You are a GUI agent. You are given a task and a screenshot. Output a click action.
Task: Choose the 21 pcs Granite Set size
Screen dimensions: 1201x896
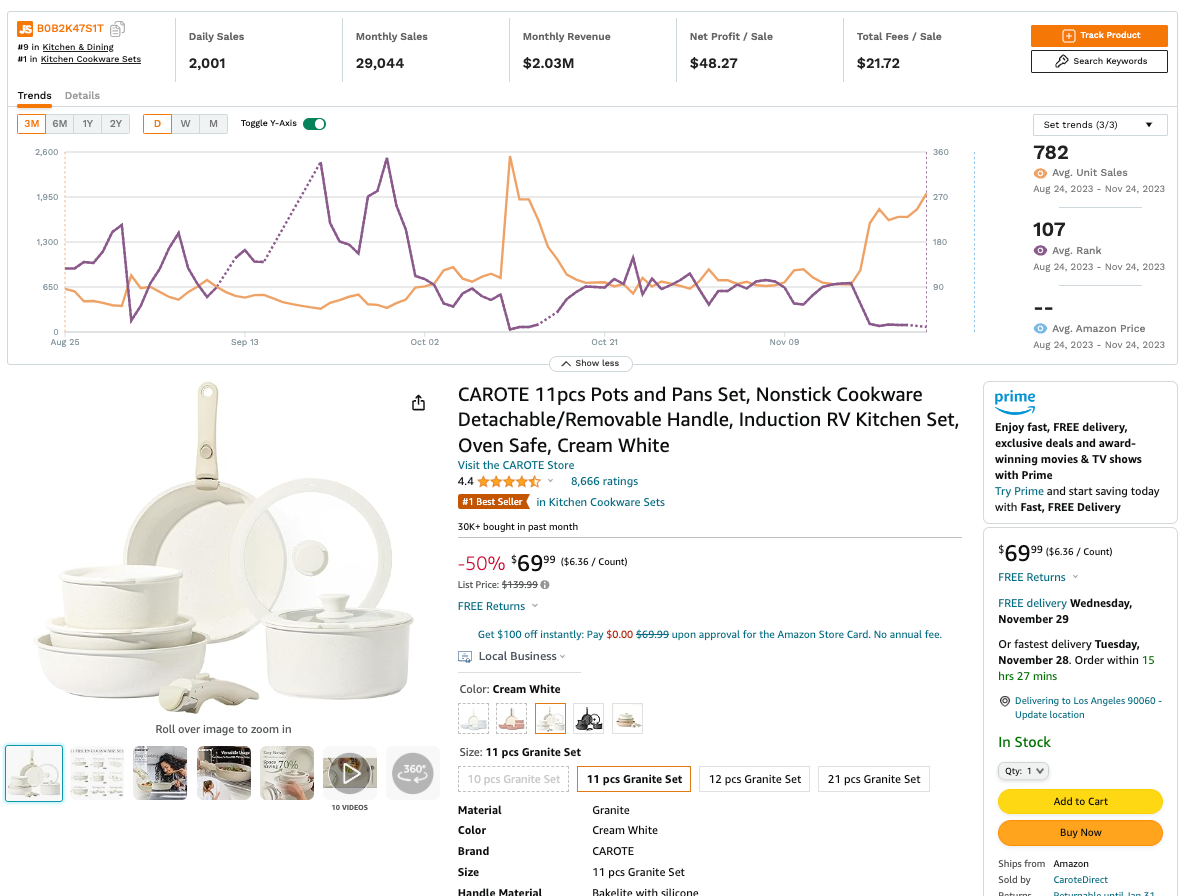pos(874,779)
